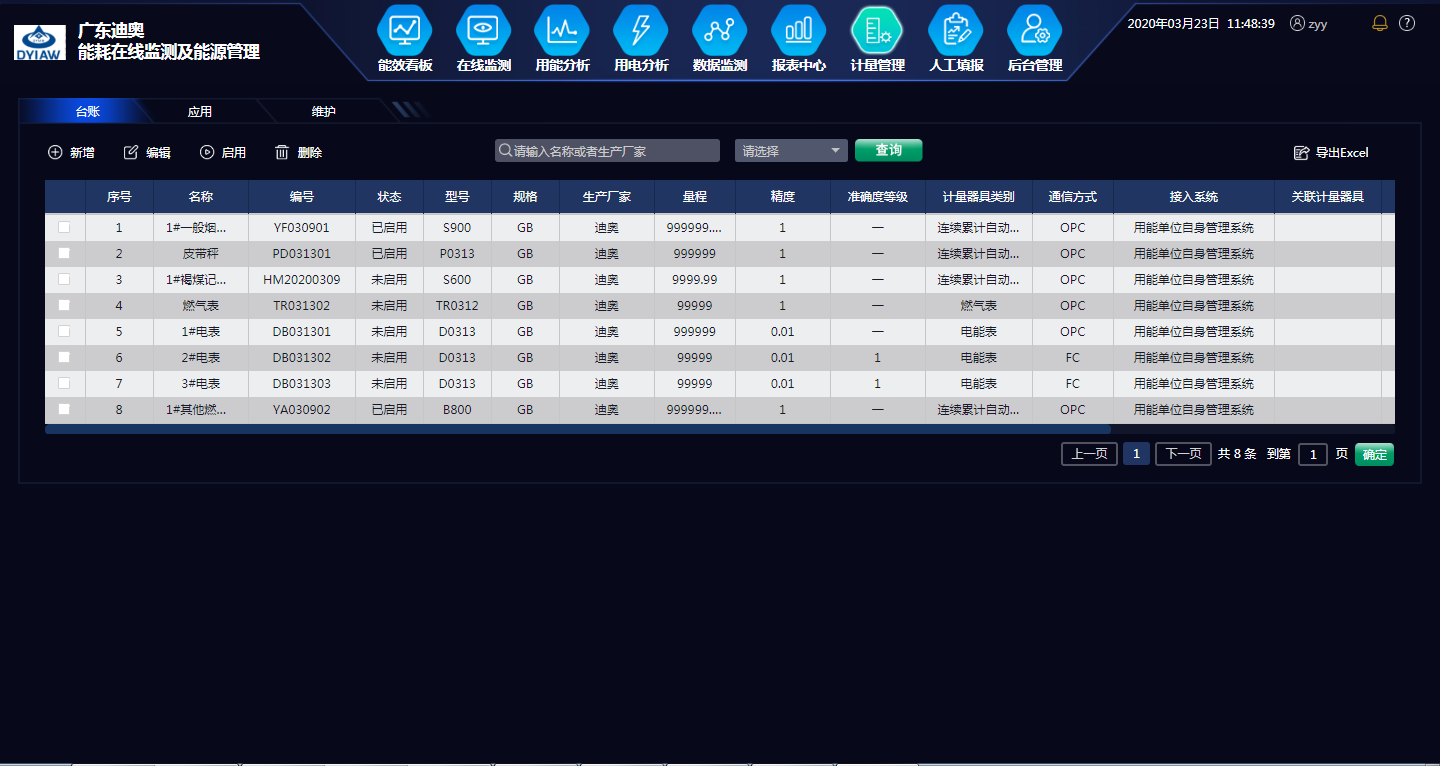Tick the checkbox for row 皮带秤
This screenshot has height=766, width=1440.
tap(64, 253)
